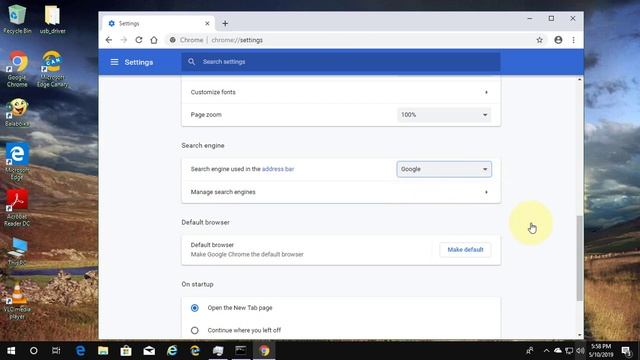Focus the Search settings field
640x360 pixels.
tap(341, 62)
